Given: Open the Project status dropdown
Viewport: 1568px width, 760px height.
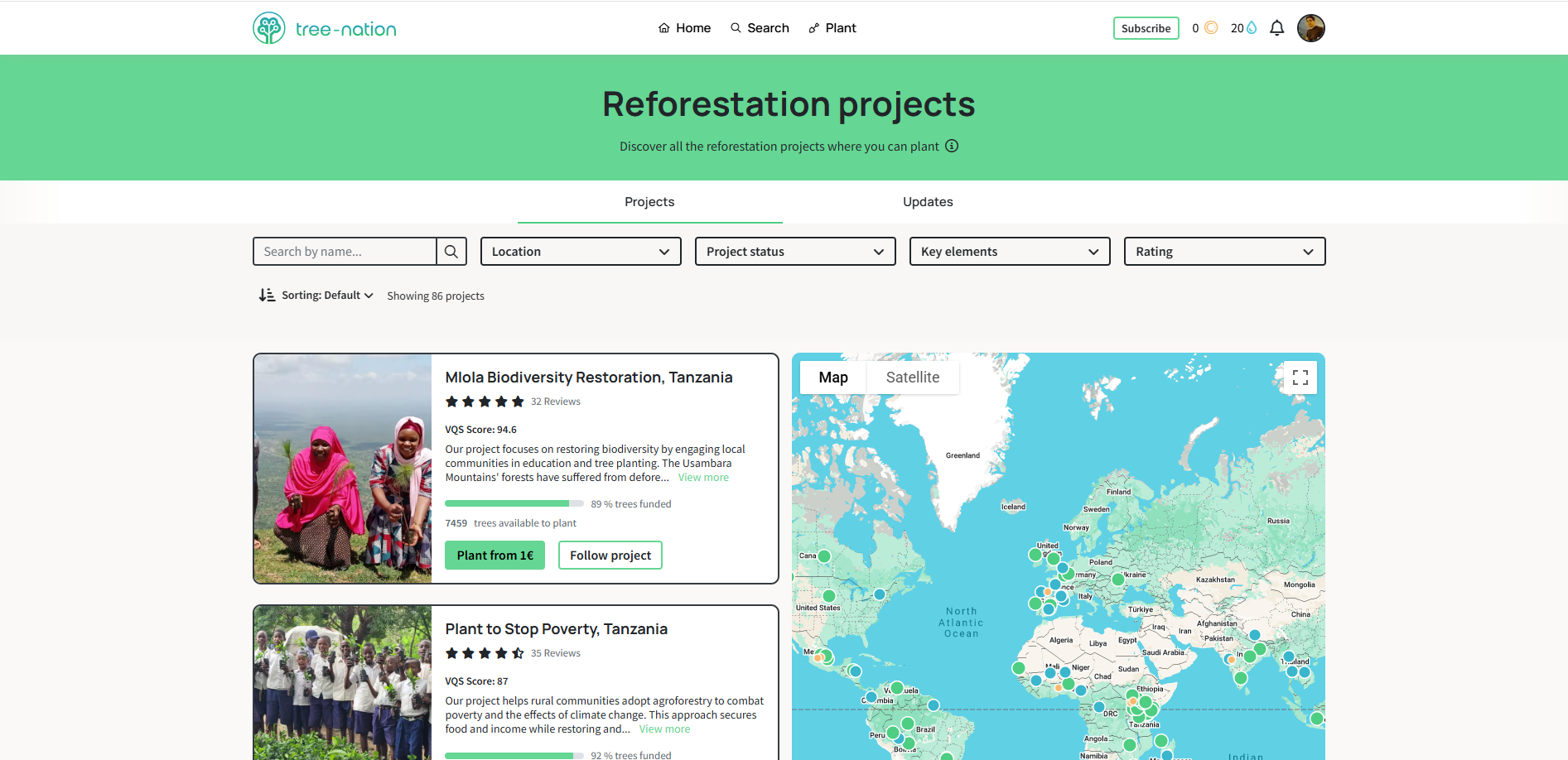Looking at the screenshot, I should [x=795, y=252].
